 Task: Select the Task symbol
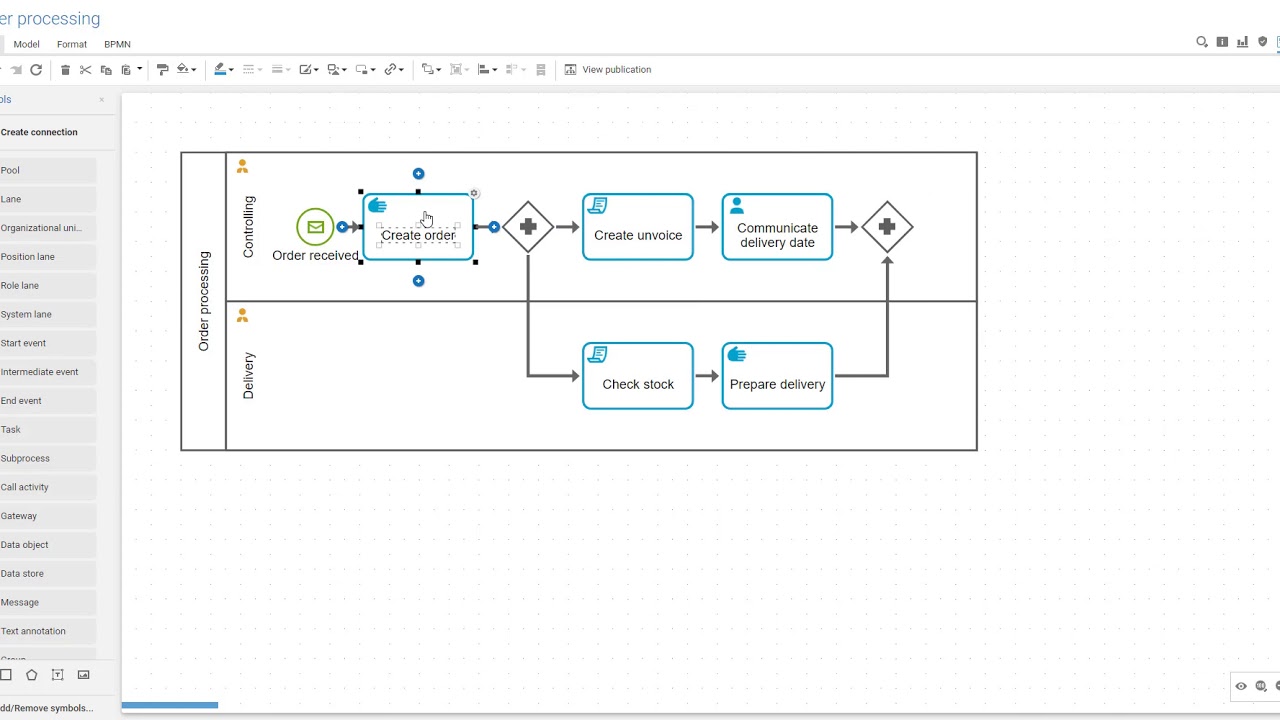48,430
